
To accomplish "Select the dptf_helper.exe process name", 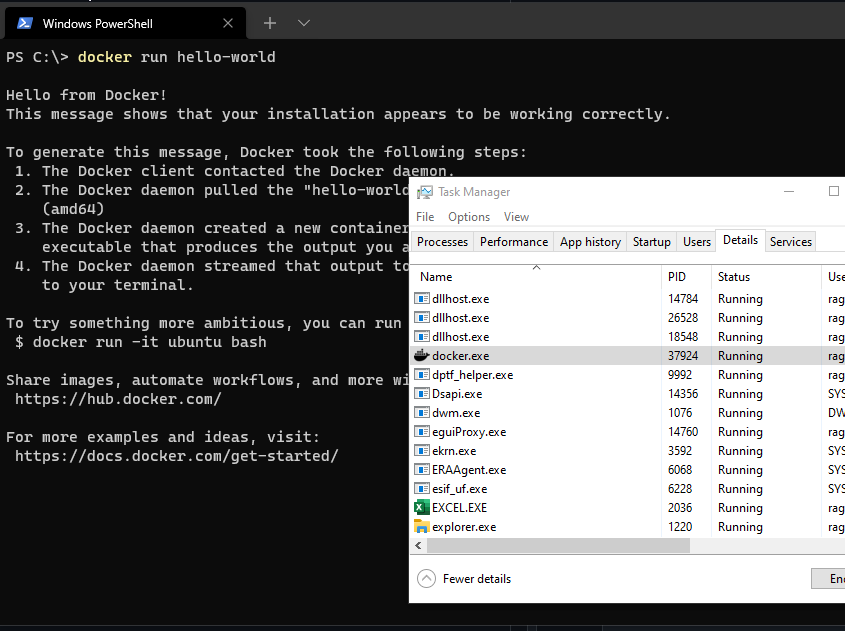I will click(x=473, y=375).
